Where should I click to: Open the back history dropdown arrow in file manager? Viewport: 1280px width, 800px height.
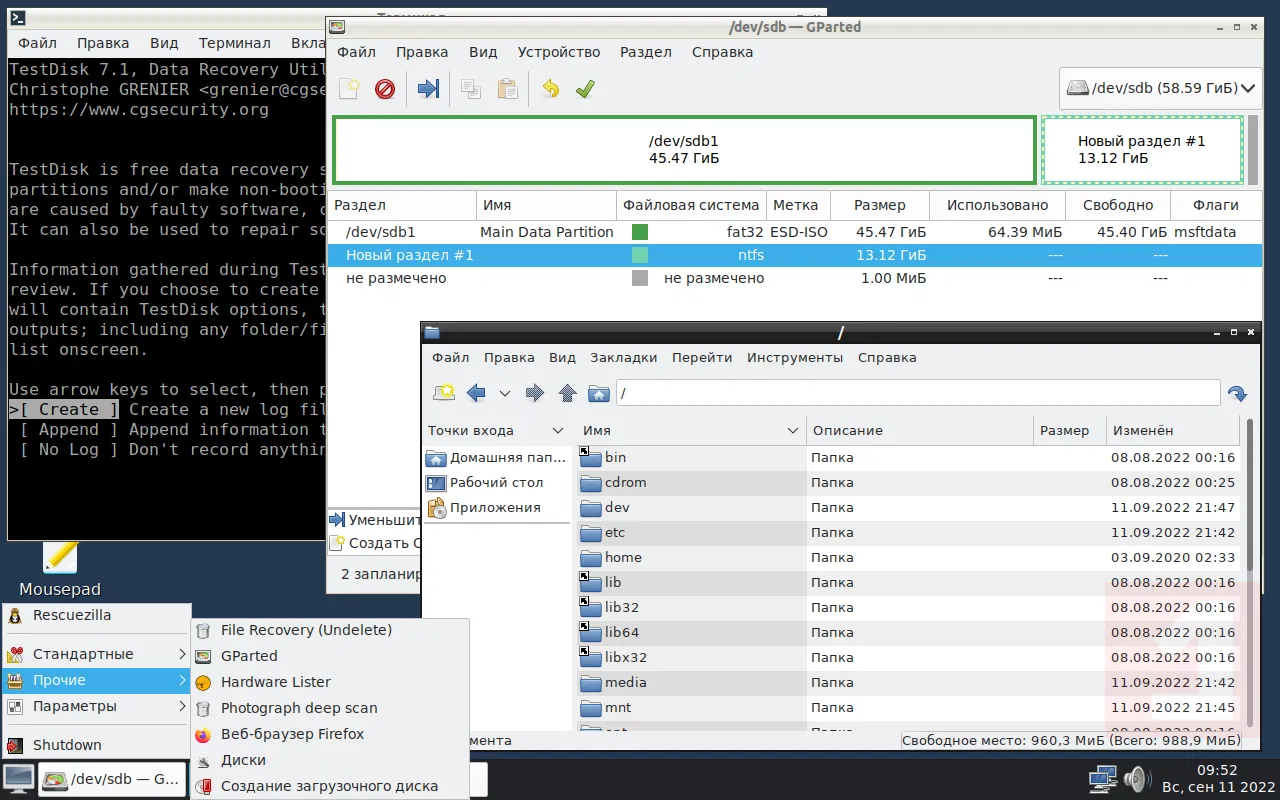(x=505, y=394)
